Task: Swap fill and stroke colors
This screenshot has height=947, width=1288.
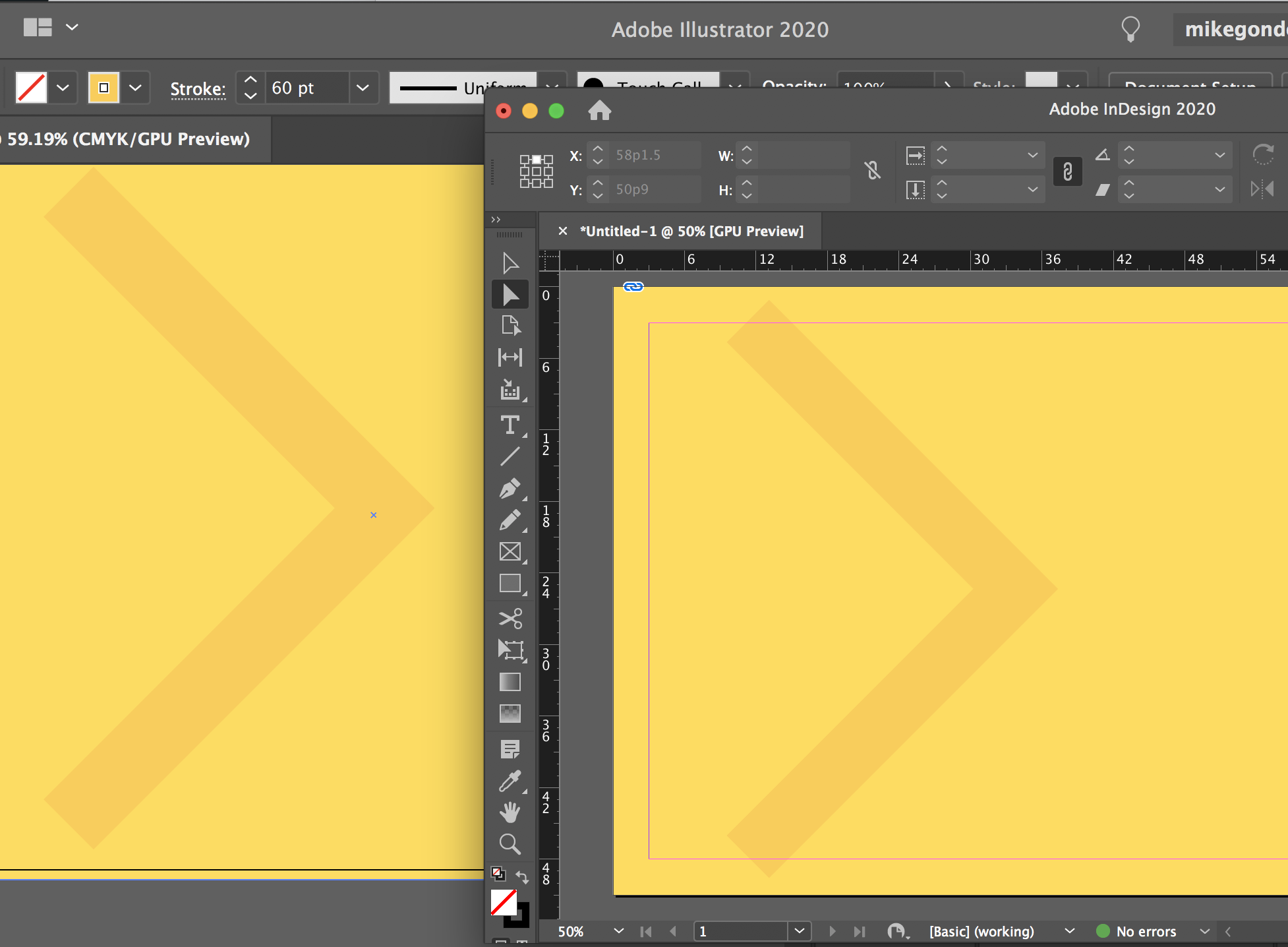Action: coord(522,877)
